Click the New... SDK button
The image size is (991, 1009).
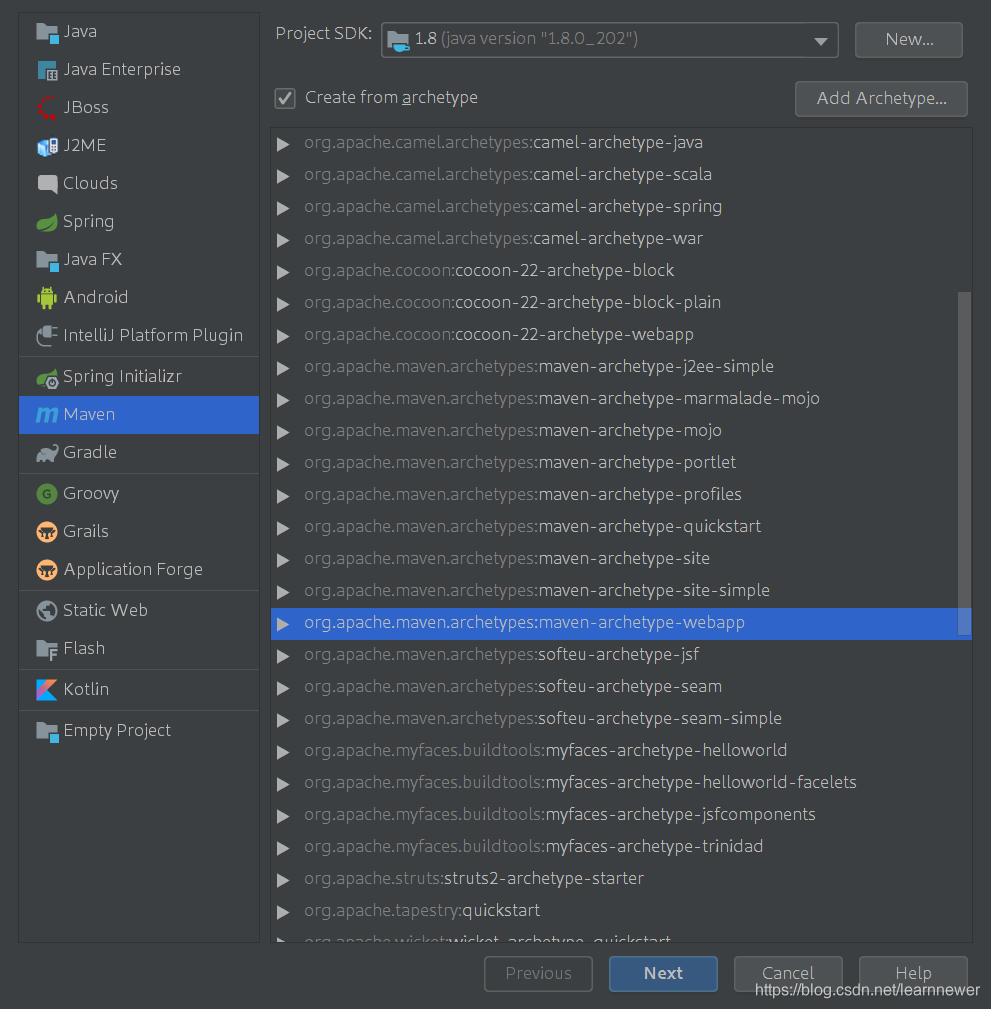tap(909, 40)
